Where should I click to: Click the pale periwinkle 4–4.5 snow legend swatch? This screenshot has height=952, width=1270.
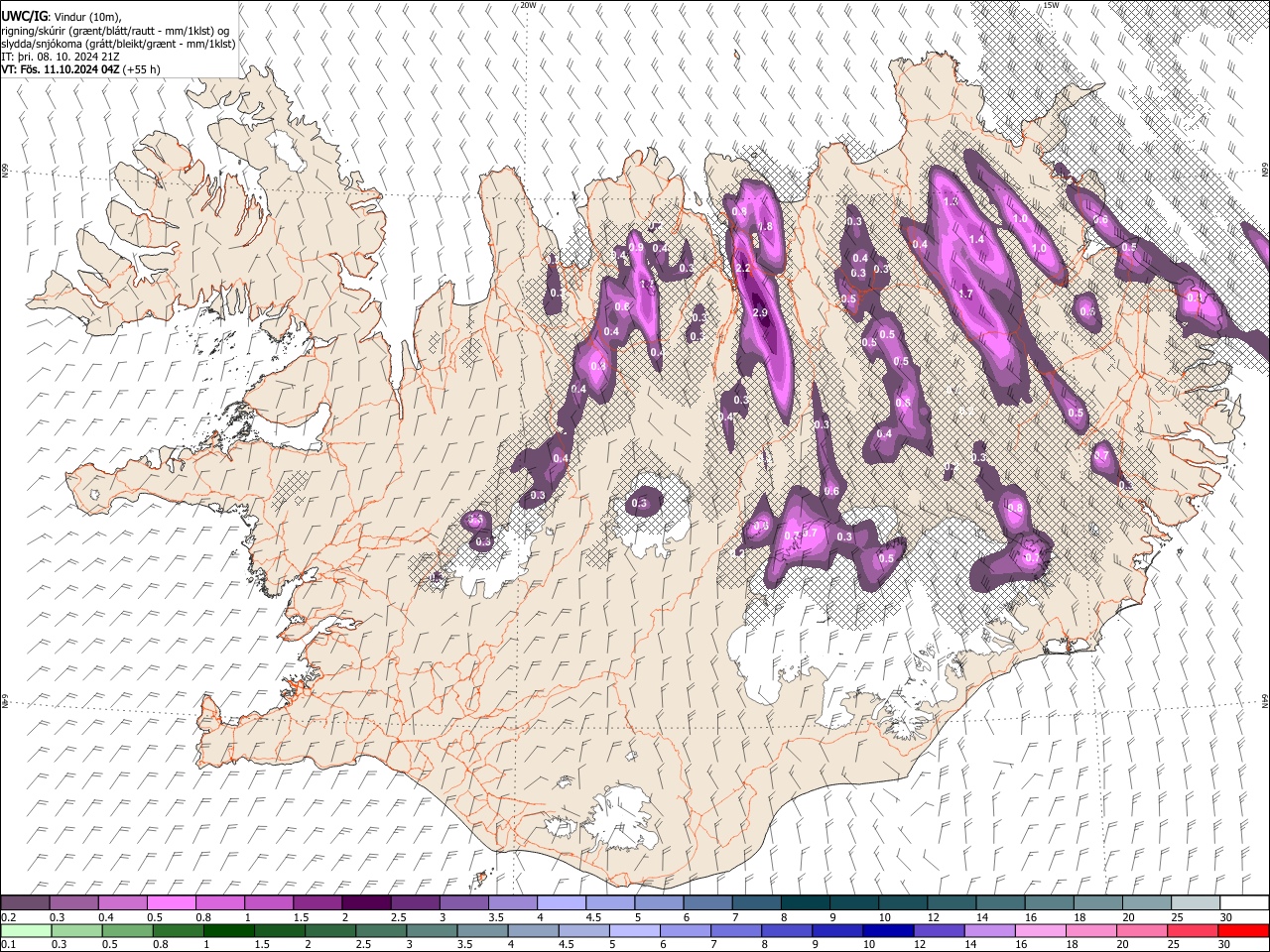tap(560, 903)
